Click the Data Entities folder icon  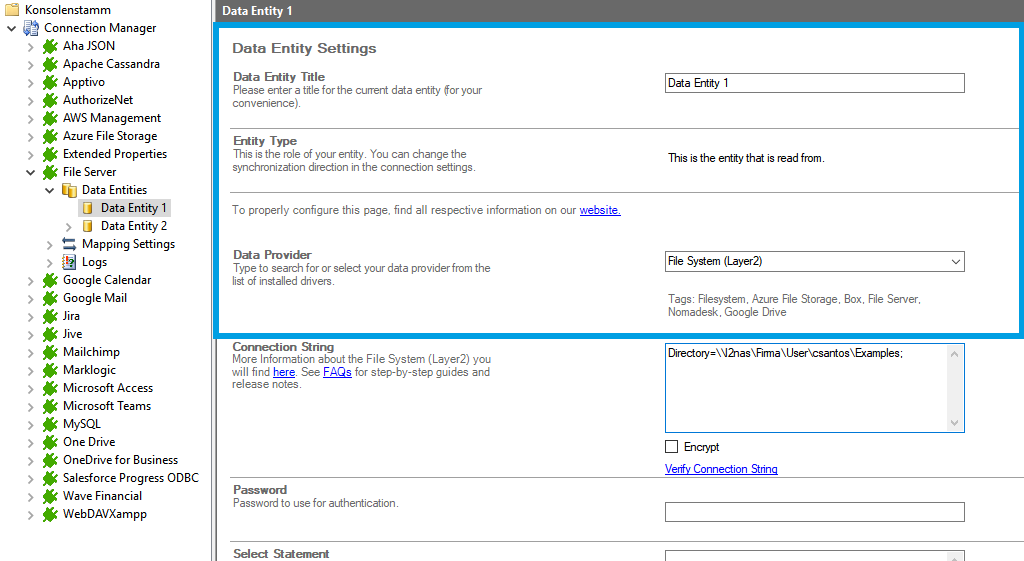coord(69,190)
